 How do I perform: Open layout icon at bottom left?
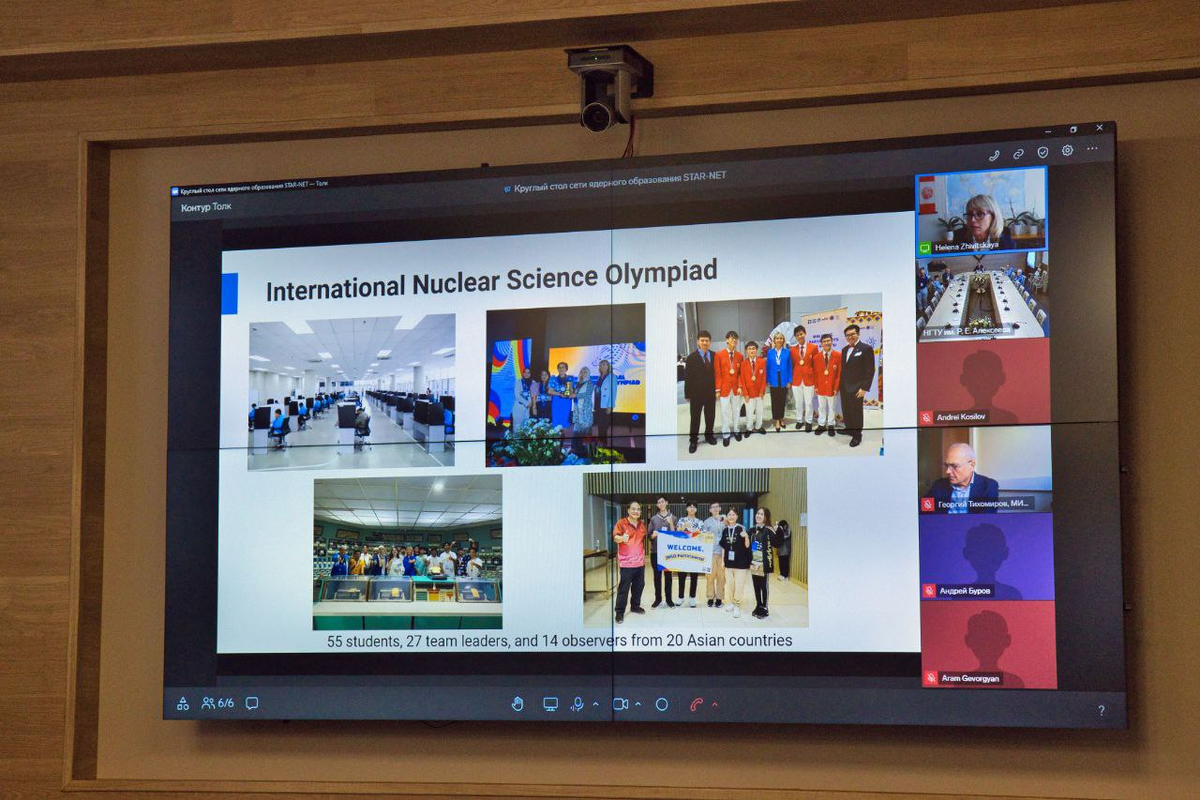coord(183,703)
